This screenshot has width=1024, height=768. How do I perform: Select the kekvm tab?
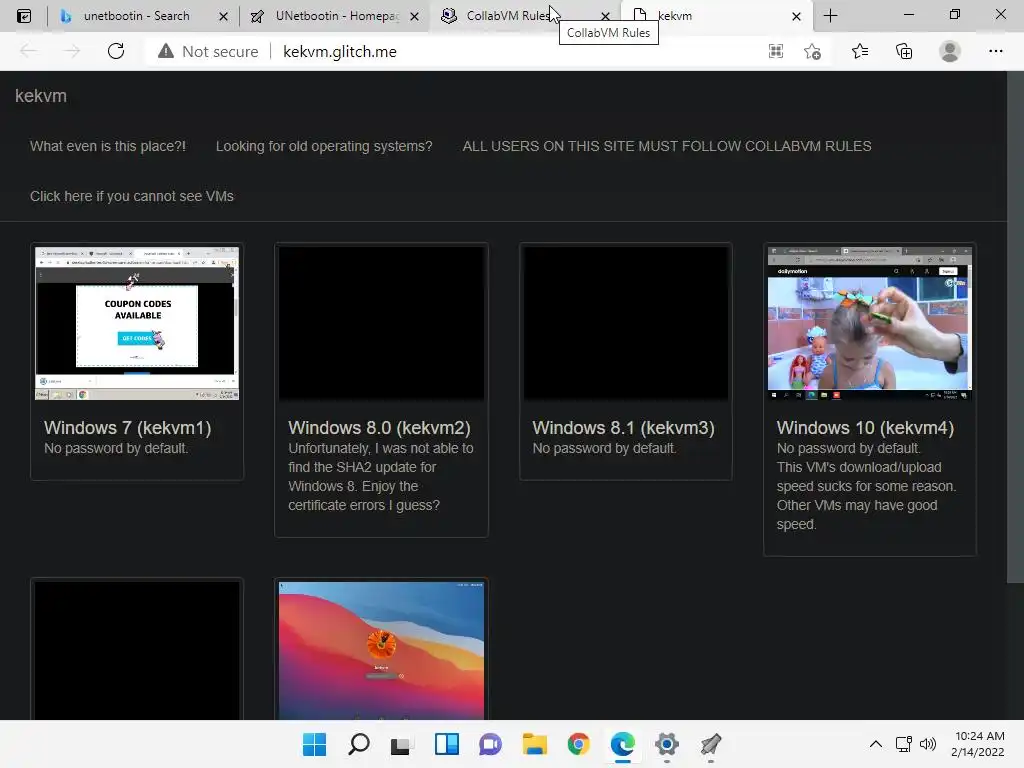(x=715, y=16)
